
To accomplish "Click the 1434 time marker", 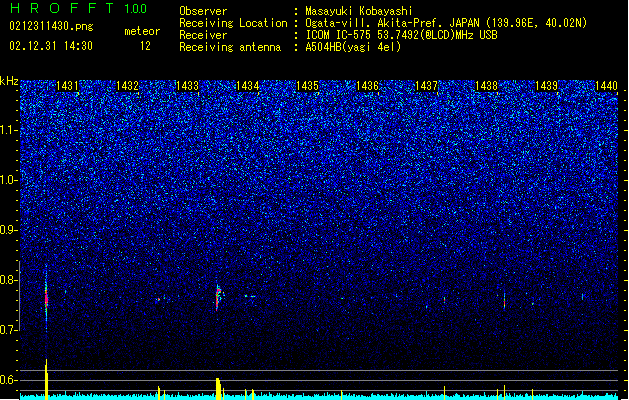I will point(248,86).
